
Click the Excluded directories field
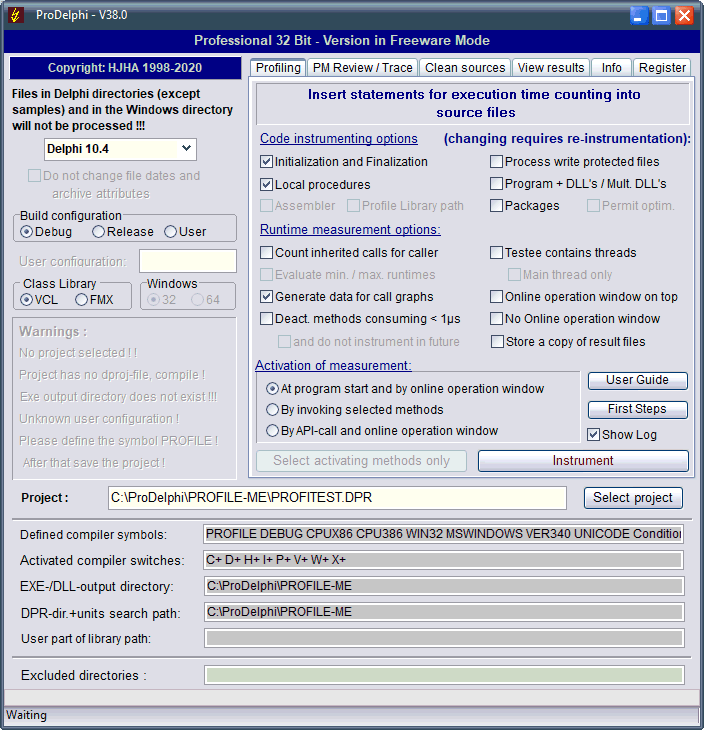point(444,675)
